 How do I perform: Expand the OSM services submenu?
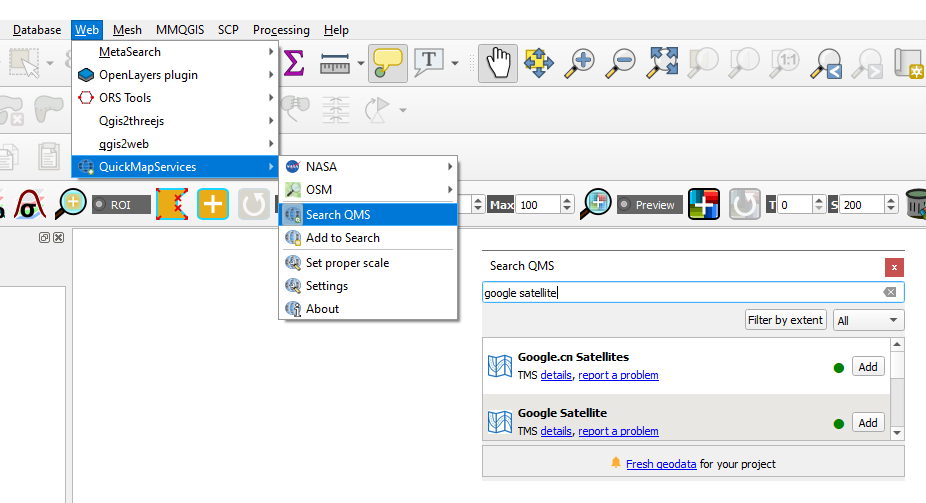coord(368,190)
